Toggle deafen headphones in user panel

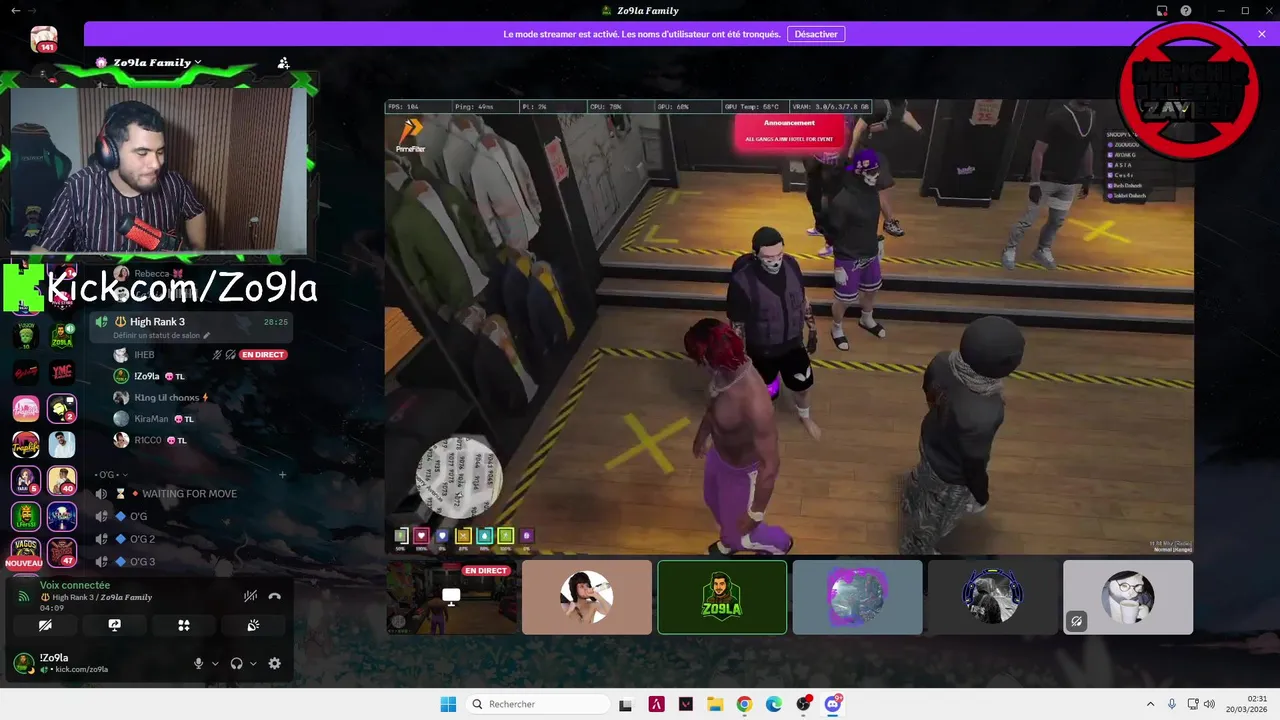click(237, 663)
